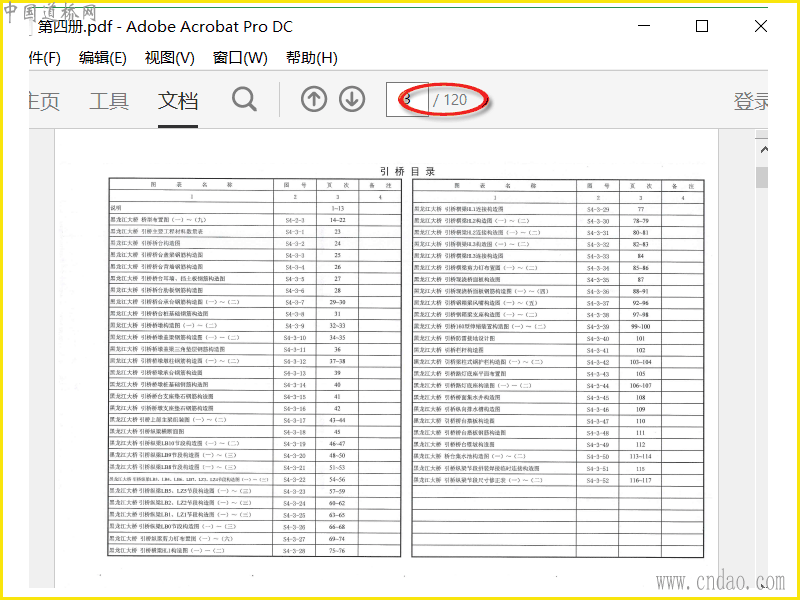Click the scrollbar up arrow
800x600 pixels.
tap(764, 149)
